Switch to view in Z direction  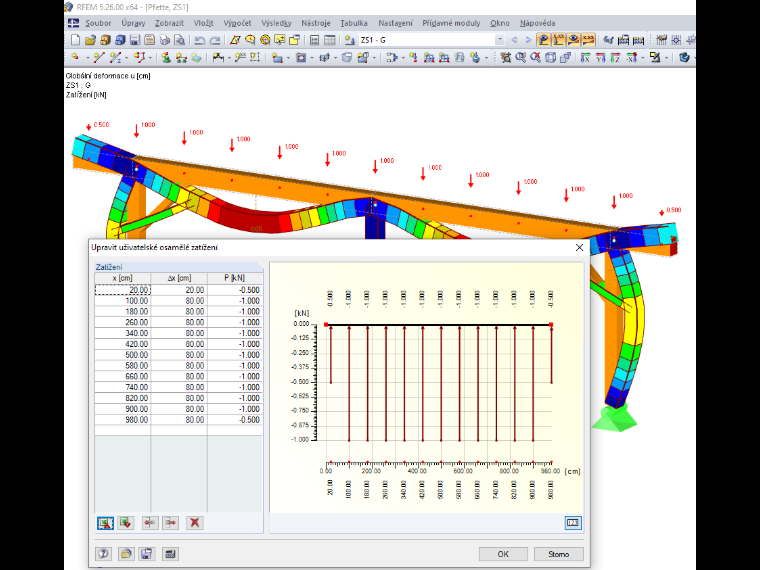tap(616, 58)
